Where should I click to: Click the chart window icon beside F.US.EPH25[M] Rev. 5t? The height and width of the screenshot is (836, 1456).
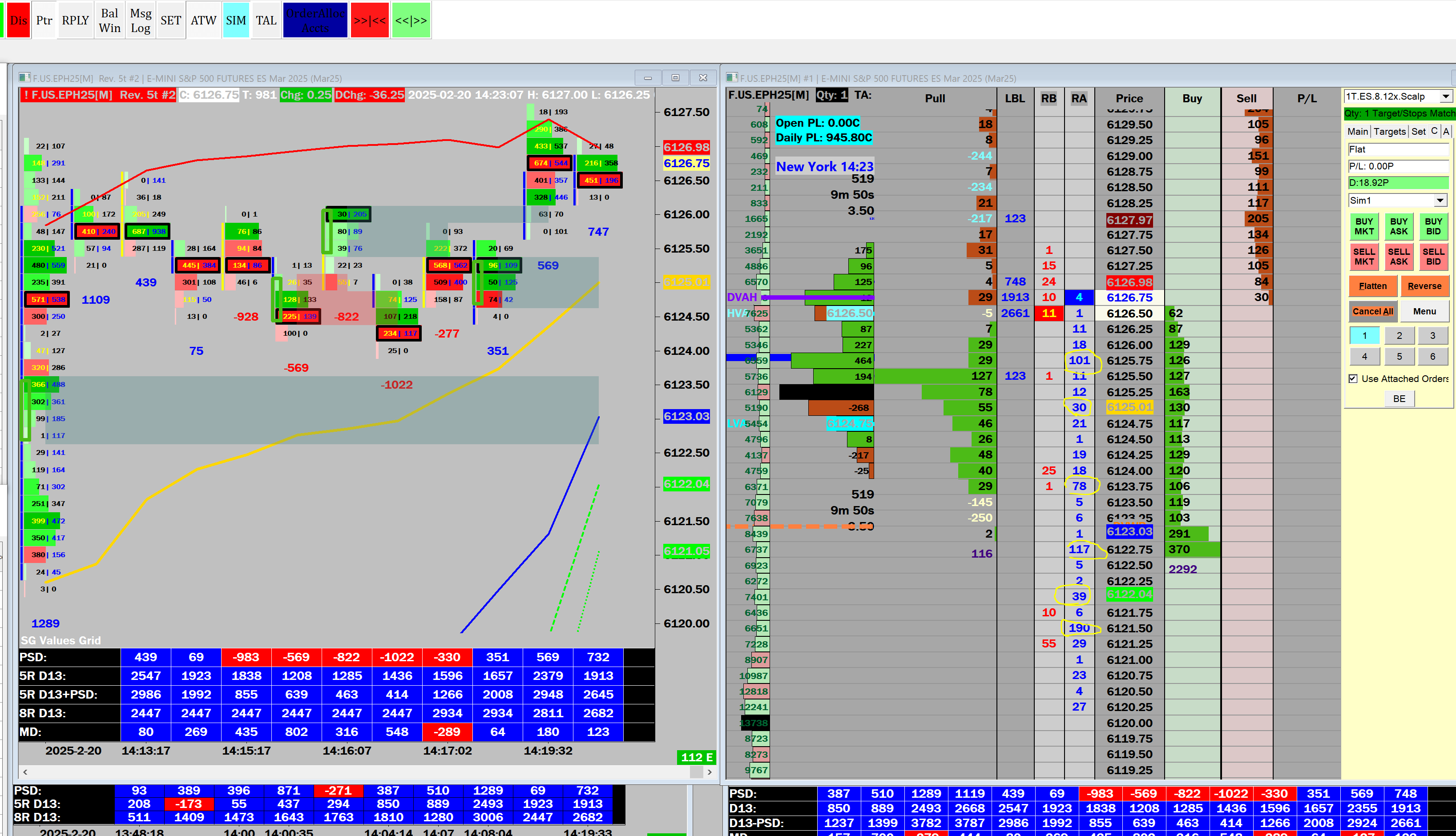point(24,77)
